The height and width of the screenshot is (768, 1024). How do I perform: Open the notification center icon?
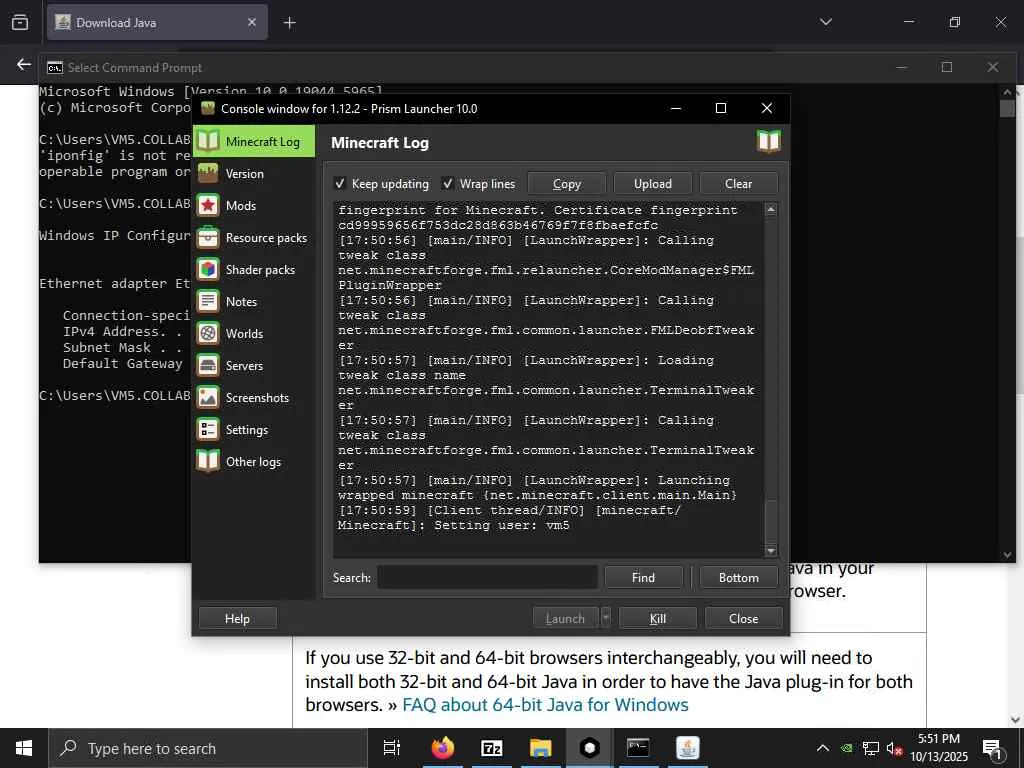pos(991,748)
